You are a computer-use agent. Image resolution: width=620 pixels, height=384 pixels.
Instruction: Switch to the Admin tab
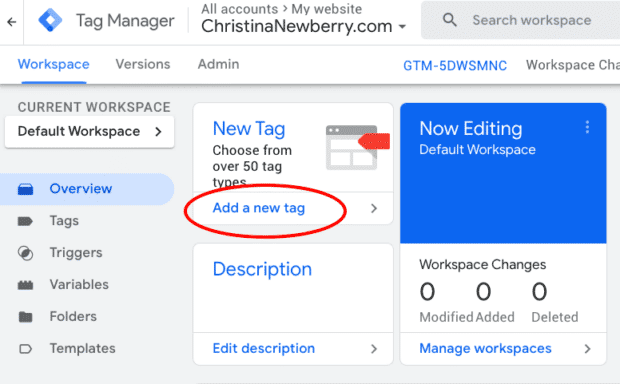(218, 64)
